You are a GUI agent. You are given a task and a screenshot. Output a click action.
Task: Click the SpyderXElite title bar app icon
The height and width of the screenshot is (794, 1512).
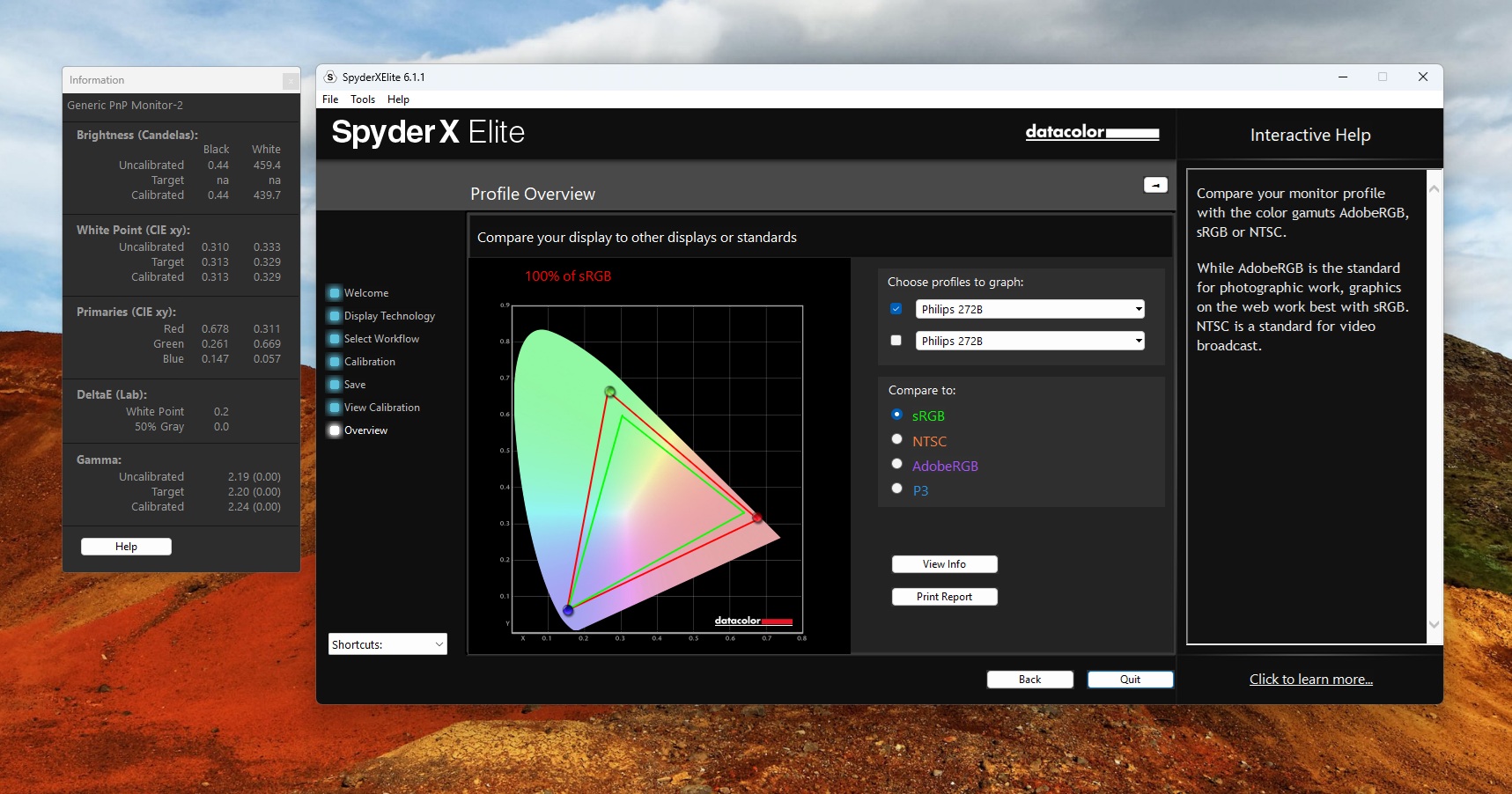pos(330,77)
